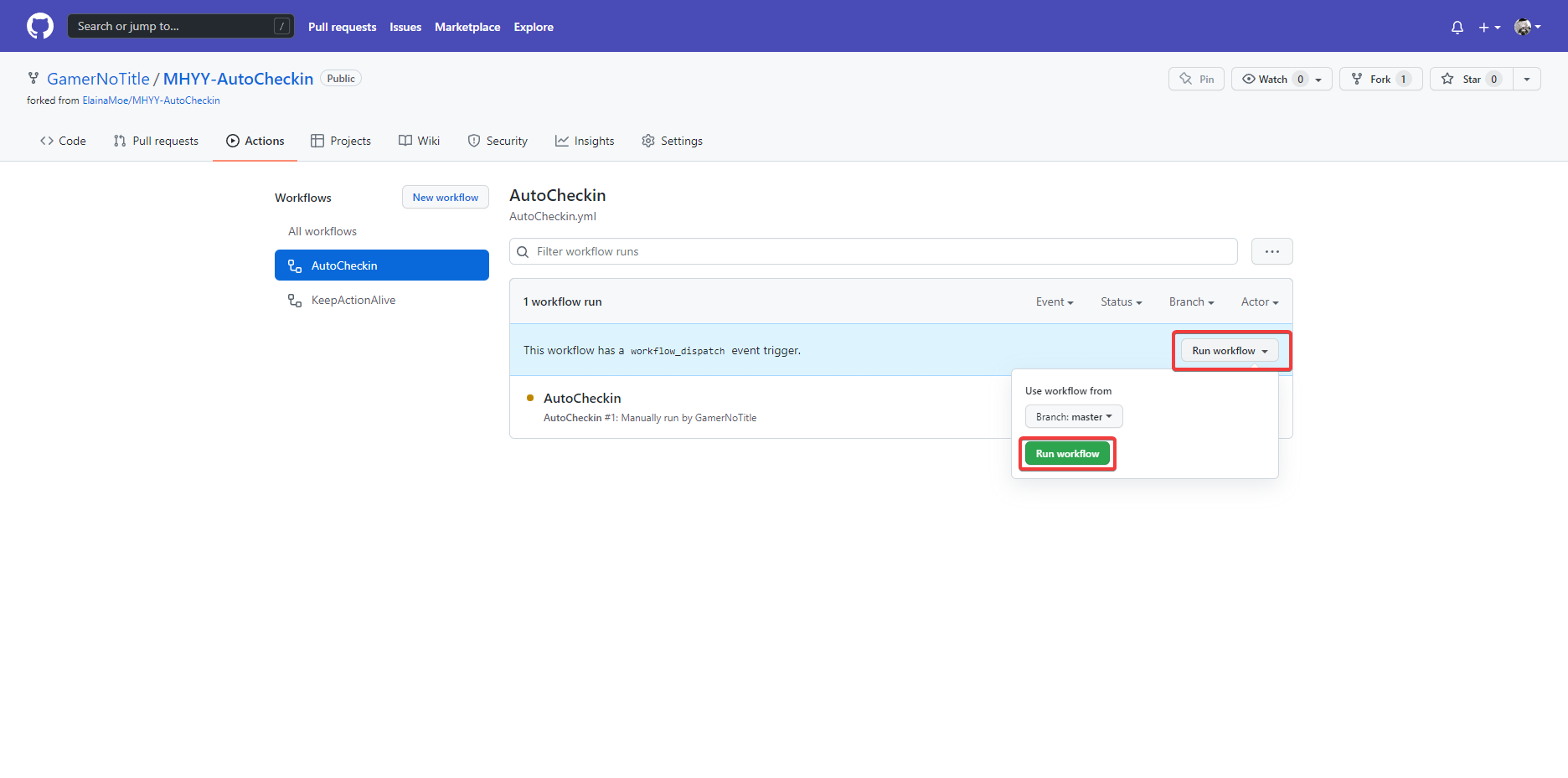Switch to the Code tab
1568x778 pixels.
(x=63, y=141)
